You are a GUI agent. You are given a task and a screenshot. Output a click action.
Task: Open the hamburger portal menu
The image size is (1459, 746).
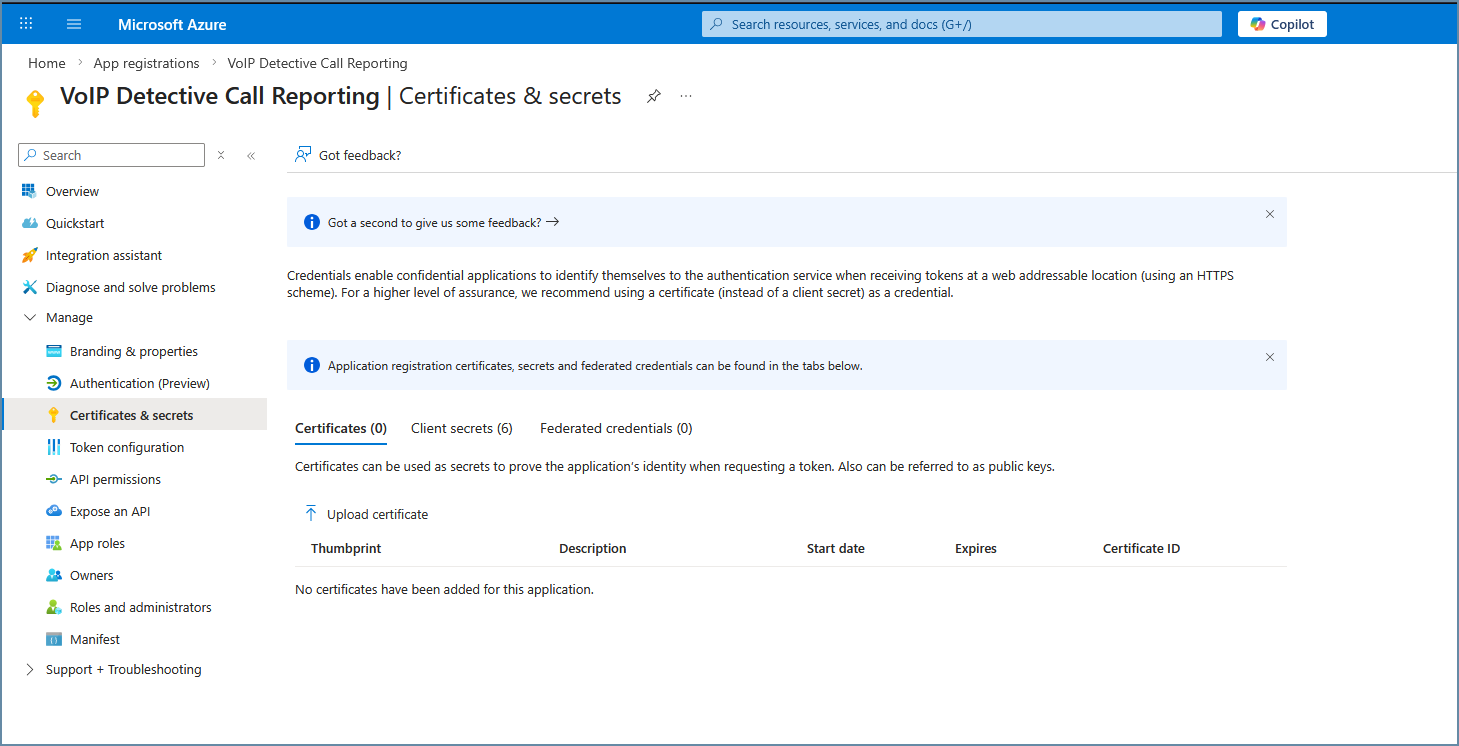click(x=74, y=24)
